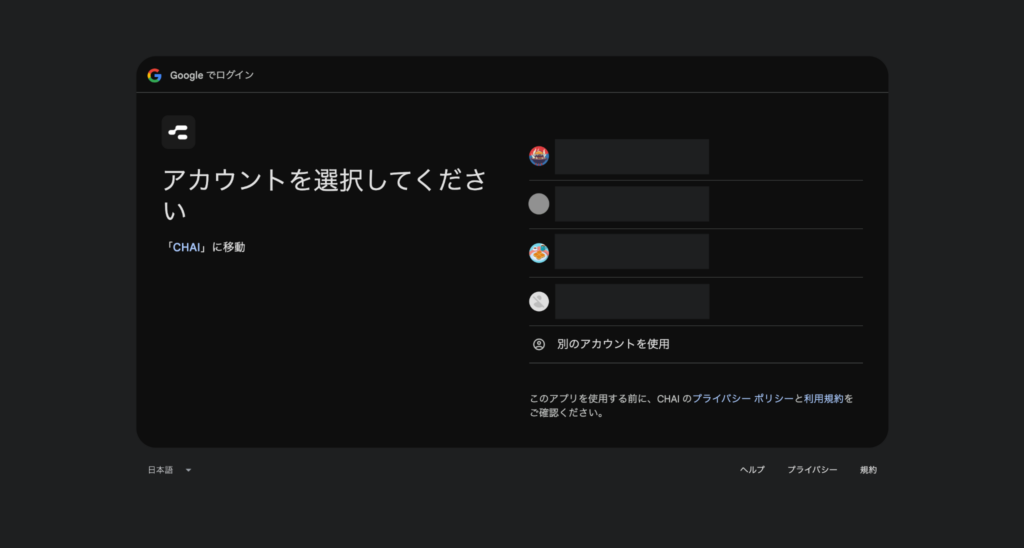Image resolution: width=1024 pixels, height=548 pixels.
Task: Open the 利用規約 link
Action: (824, 398)
